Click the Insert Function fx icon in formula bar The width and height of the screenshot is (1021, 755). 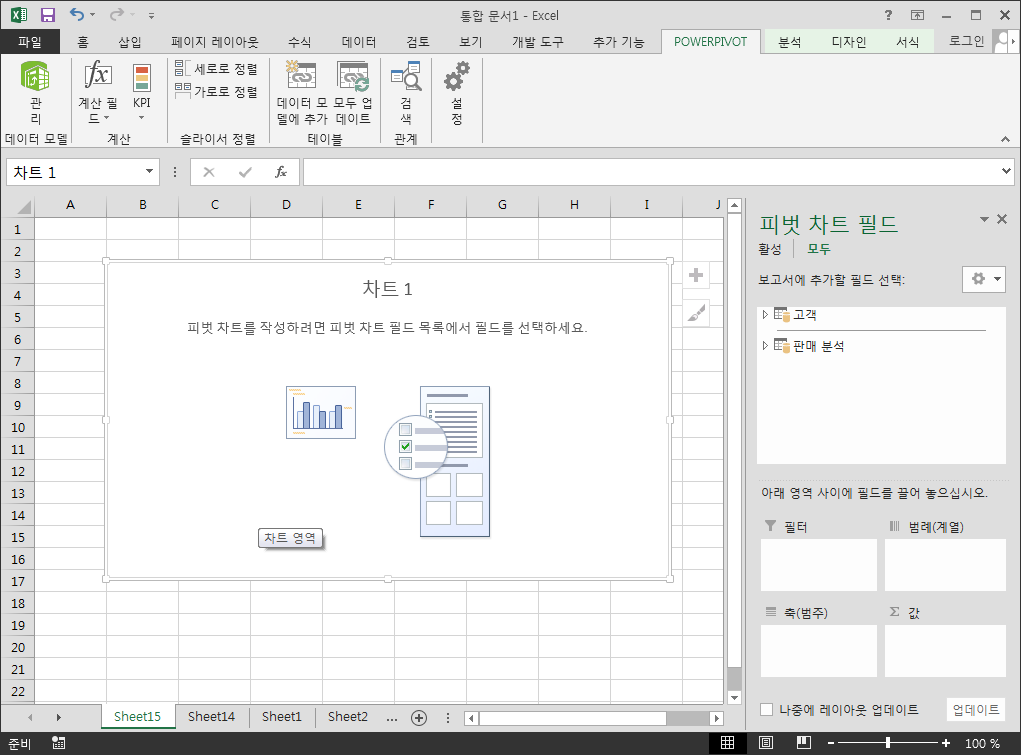tap(281, 172)
